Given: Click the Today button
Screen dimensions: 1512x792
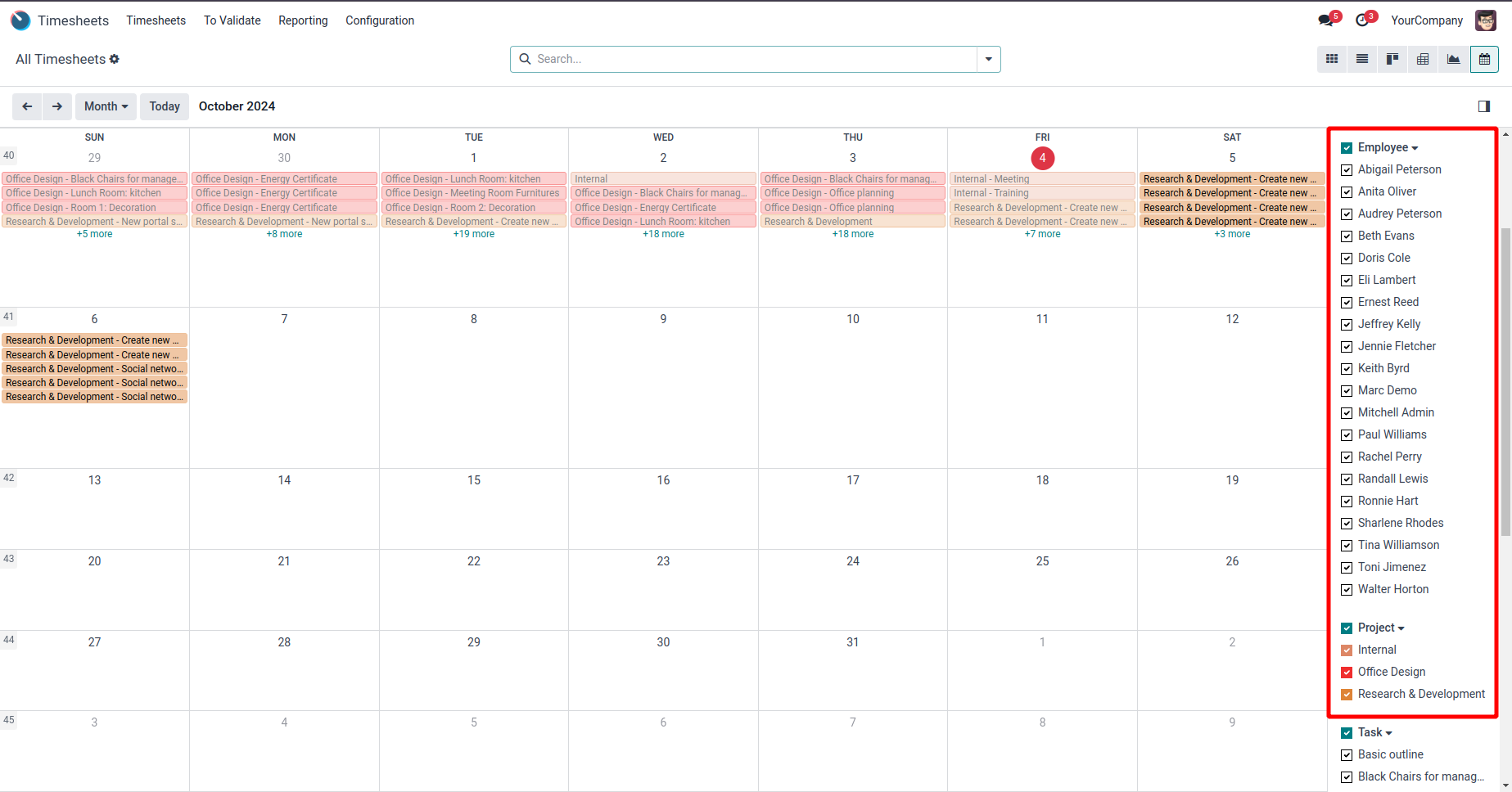Looking at the screenshot, I should (x=165, y=106).
